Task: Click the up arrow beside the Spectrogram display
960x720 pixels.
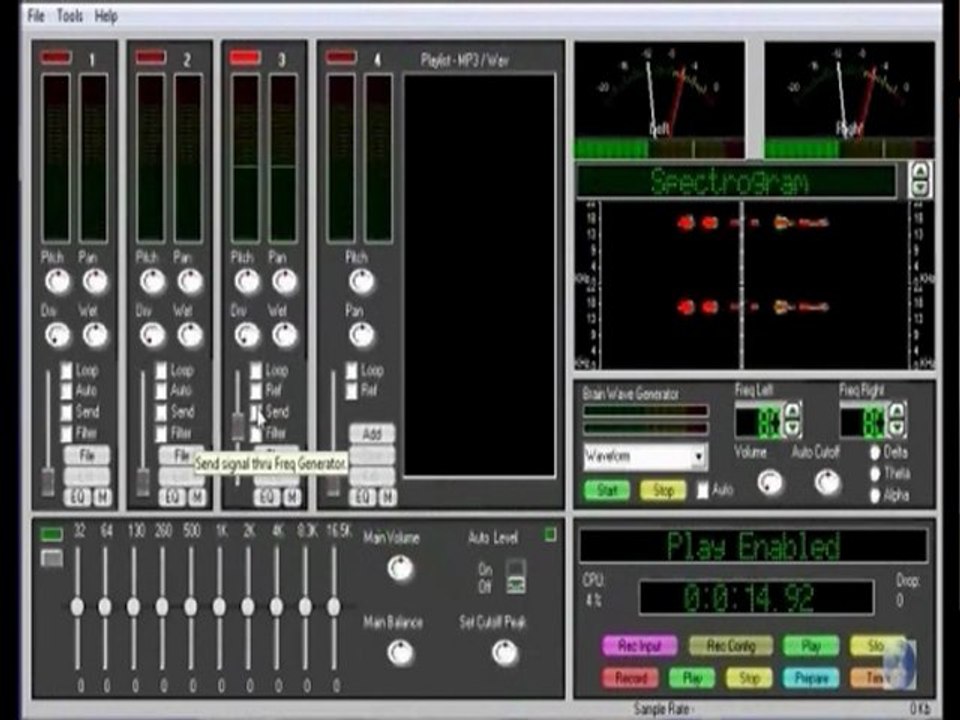Action: coord(920,171)
